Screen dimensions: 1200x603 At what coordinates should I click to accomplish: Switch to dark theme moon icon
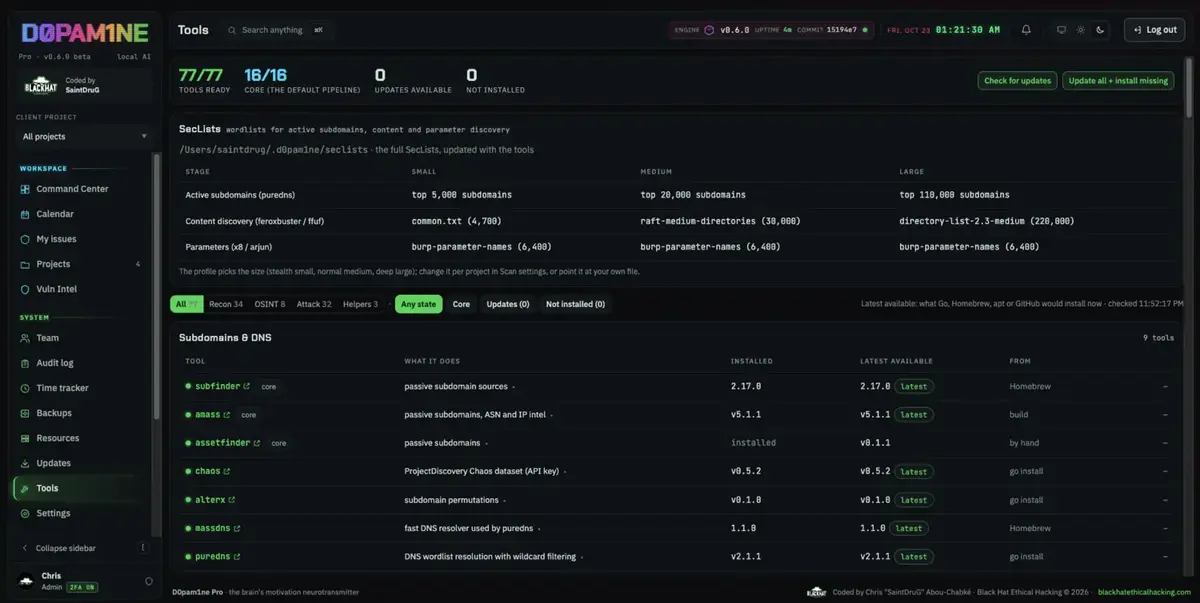pos(1100,30)
